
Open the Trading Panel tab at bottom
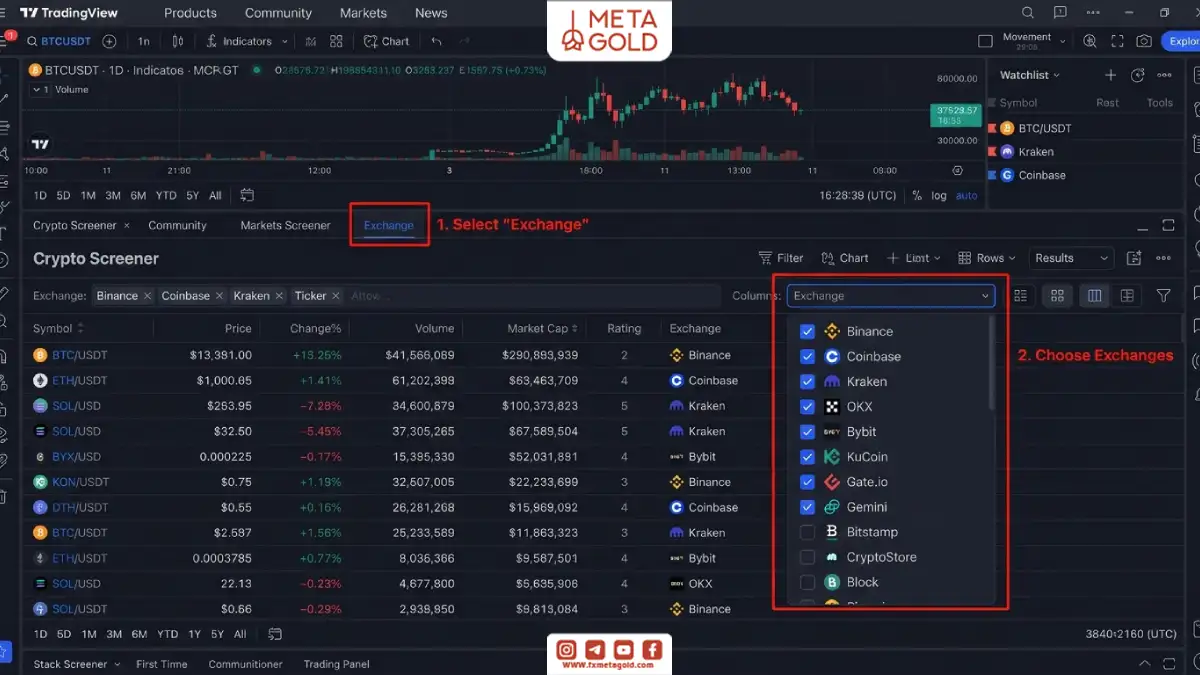(x=337, y=664)
